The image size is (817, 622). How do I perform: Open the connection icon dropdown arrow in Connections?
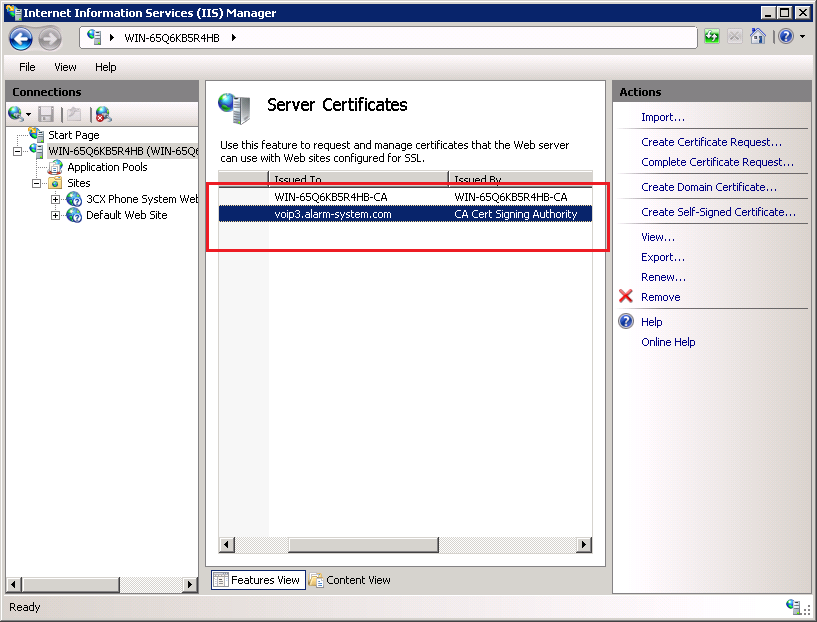coord(28,114)
